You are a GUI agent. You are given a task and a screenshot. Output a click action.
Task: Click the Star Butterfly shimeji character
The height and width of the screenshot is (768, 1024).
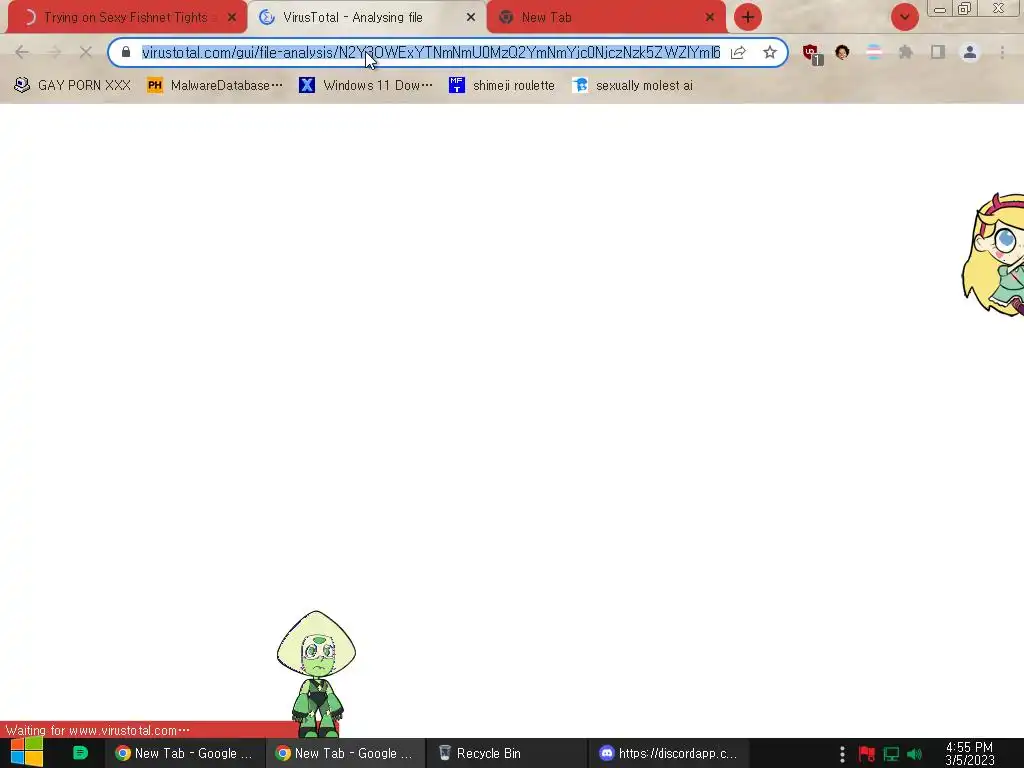click(994, 255)
